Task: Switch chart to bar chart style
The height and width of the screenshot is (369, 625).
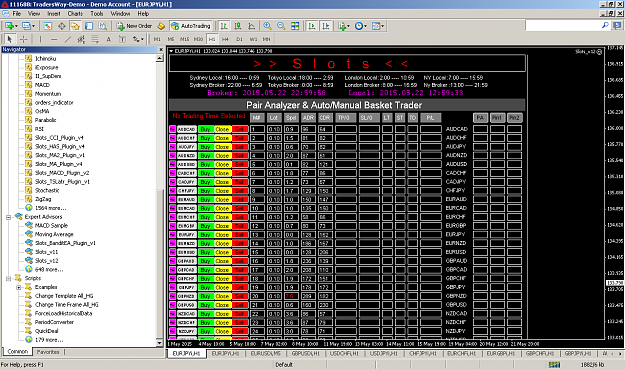Action: pyautogui.click(x=224, y=26)
